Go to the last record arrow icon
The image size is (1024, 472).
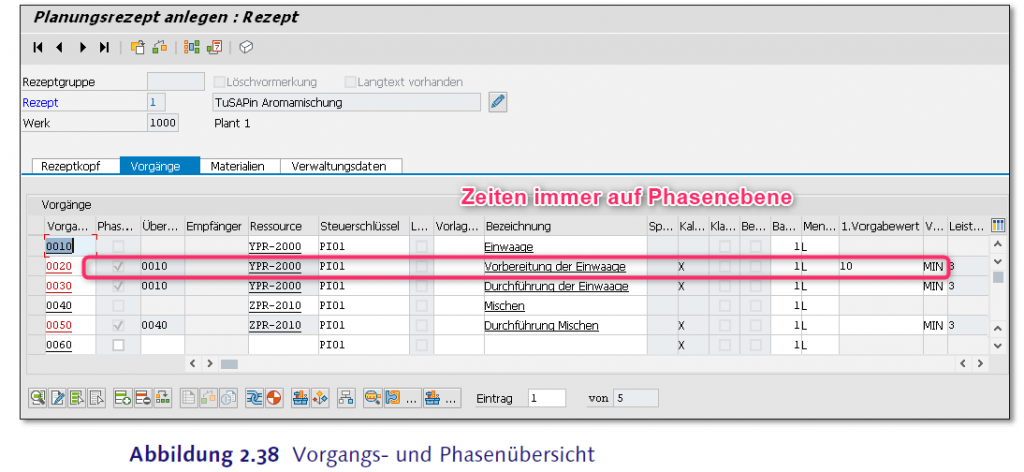click(103, 47)
